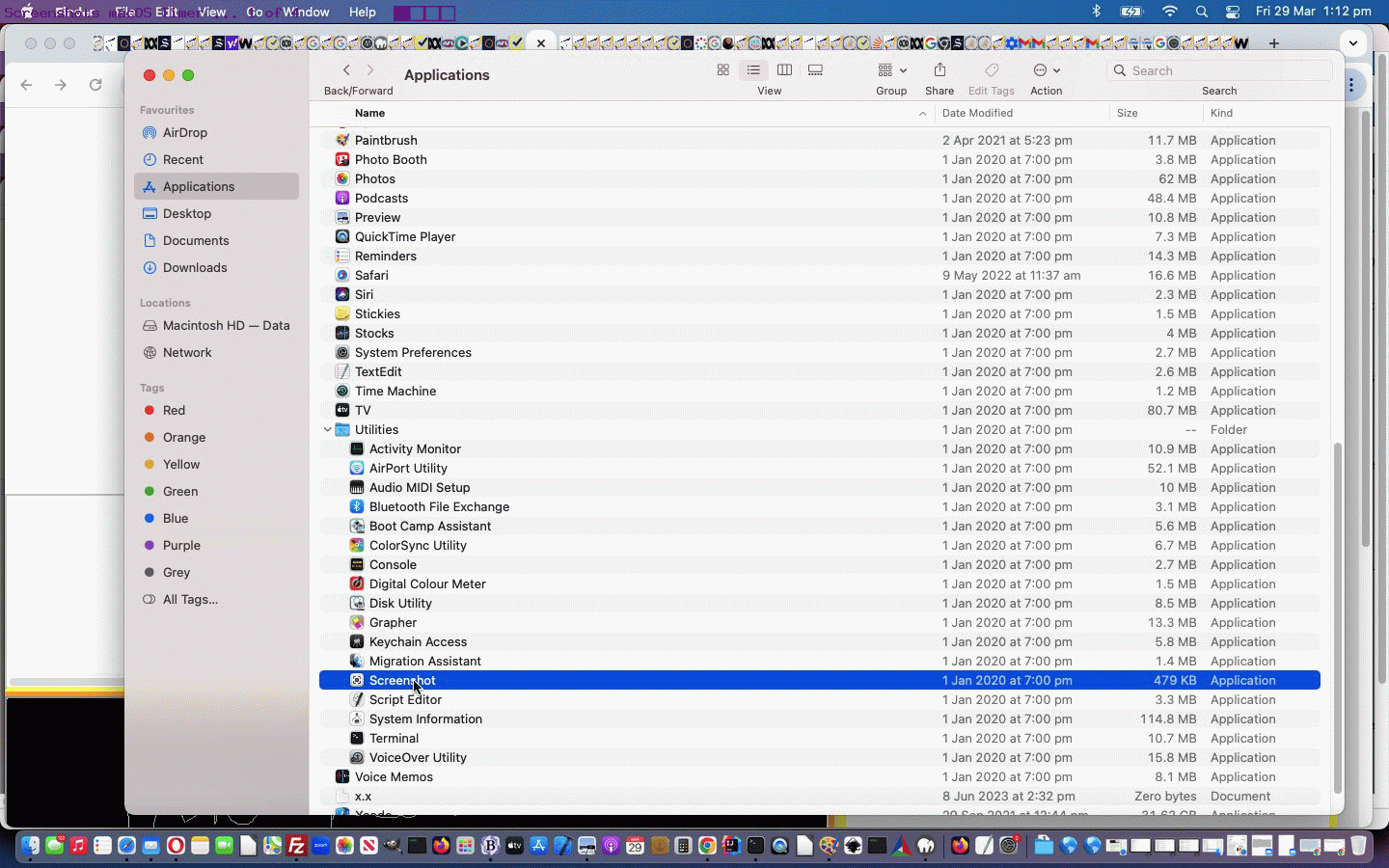Open Network in the sidebar
Viewport: 1389px width, 868px height.
216,352
